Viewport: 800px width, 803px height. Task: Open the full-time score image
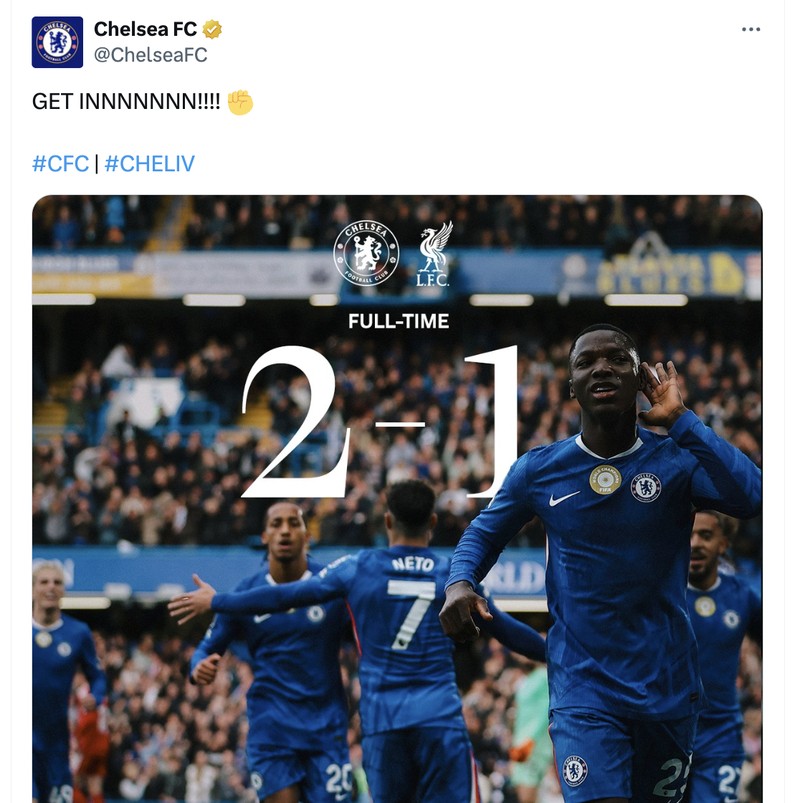point(400,500)
